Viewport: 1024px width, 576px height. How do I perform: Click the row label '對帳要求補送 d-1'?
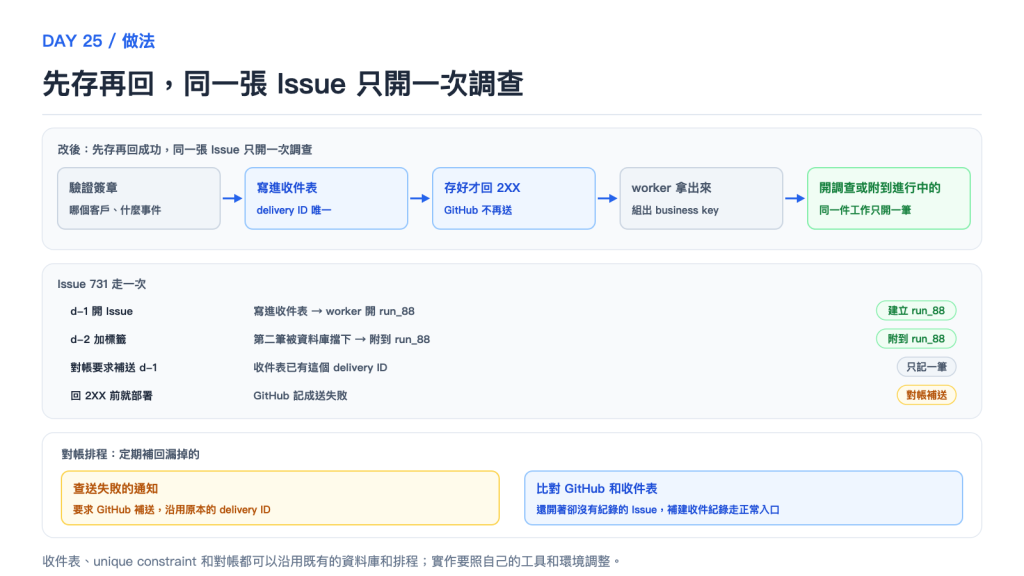point(114,368)
